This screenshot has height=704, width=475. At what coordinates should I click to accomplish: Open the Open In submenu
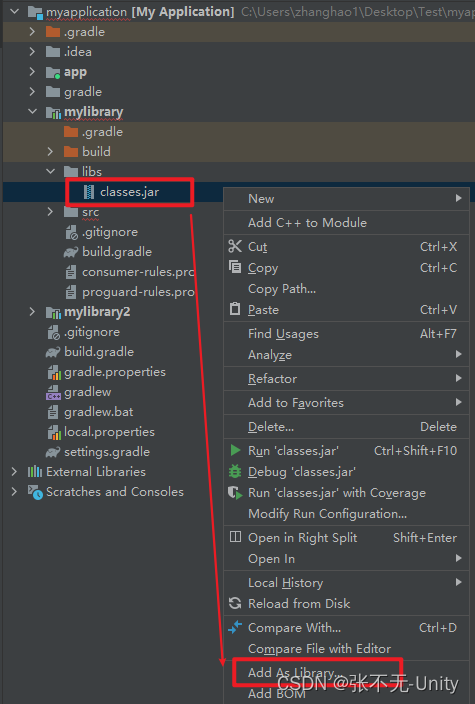346,559
